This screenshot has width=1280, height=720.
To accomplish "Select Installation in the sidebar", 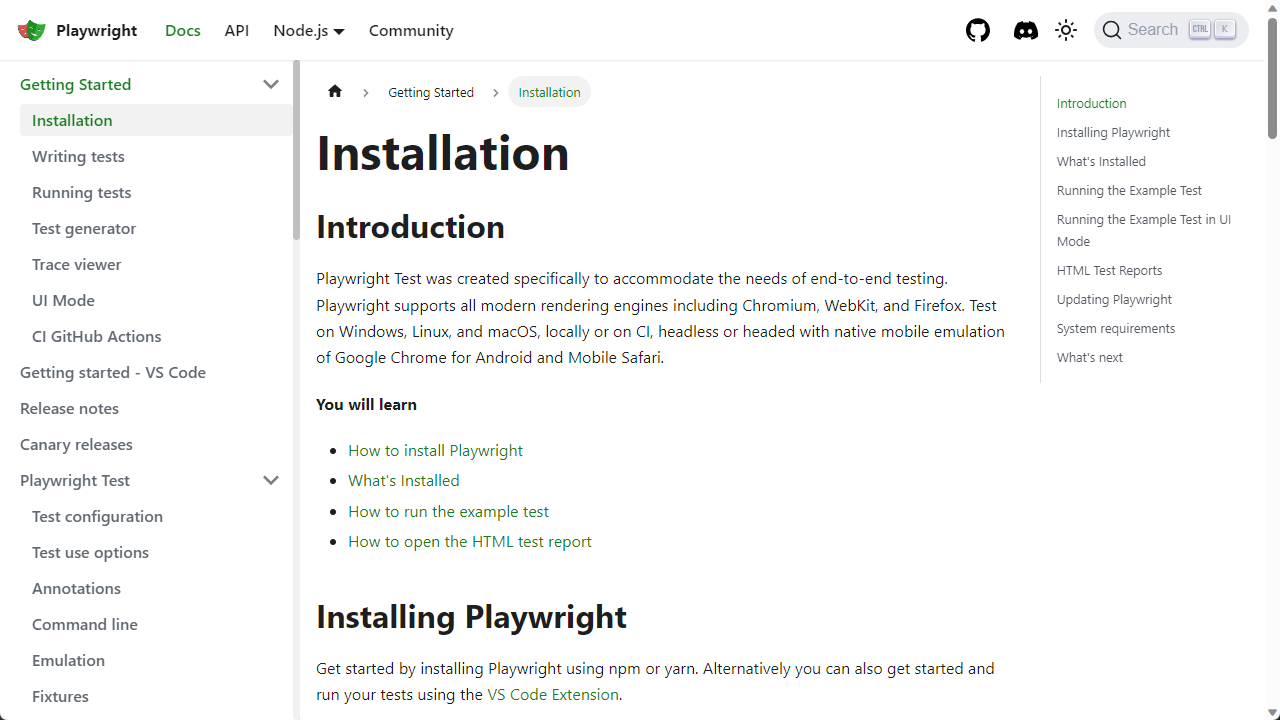I will (x=156, y=120).
